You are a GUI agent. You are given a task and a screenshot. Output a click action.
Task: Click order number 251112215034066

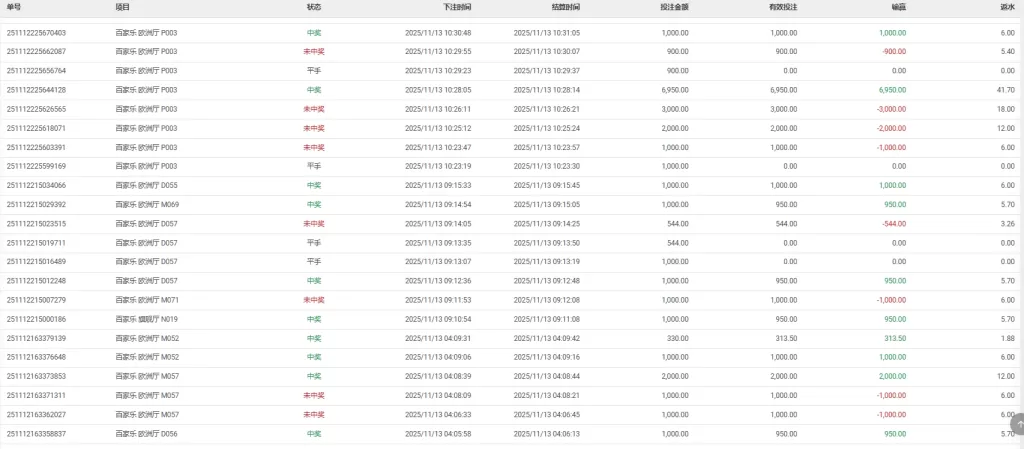pos(36,185)
